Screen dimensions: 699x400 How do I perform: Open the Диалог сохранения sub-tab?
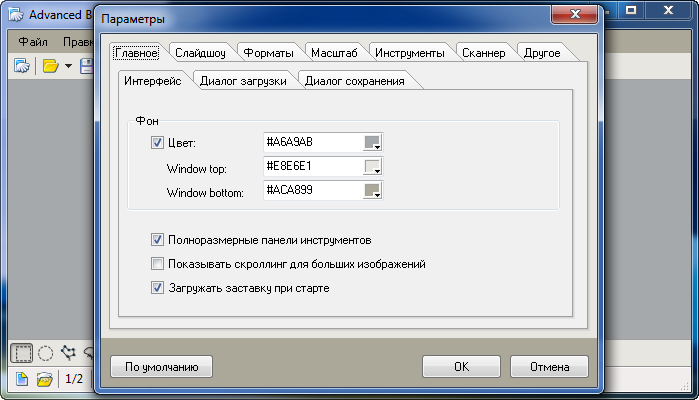(355, 81)
